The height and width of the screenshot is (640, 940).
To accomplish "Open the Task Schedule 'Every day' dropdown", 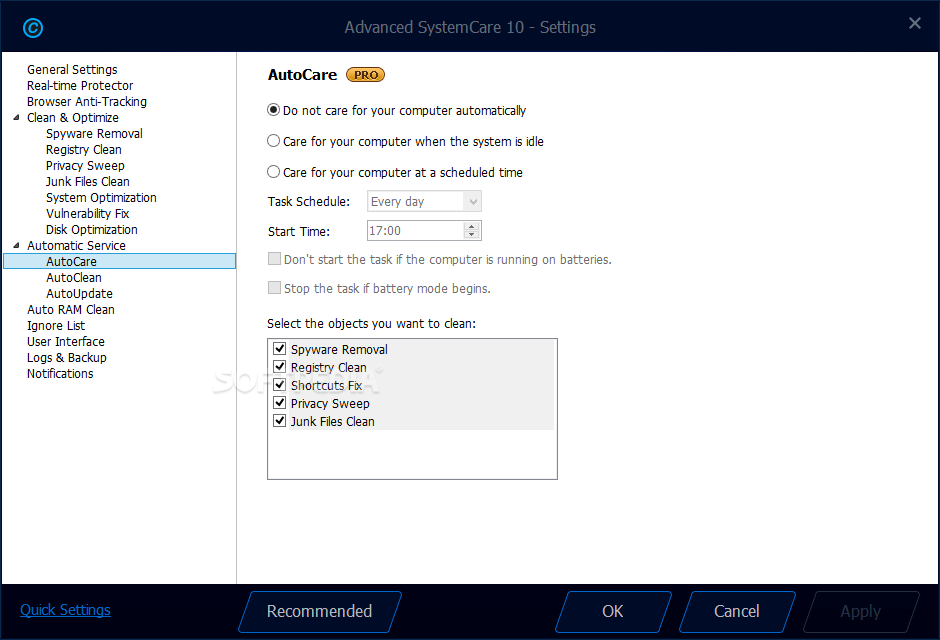I will pos(424,201).
